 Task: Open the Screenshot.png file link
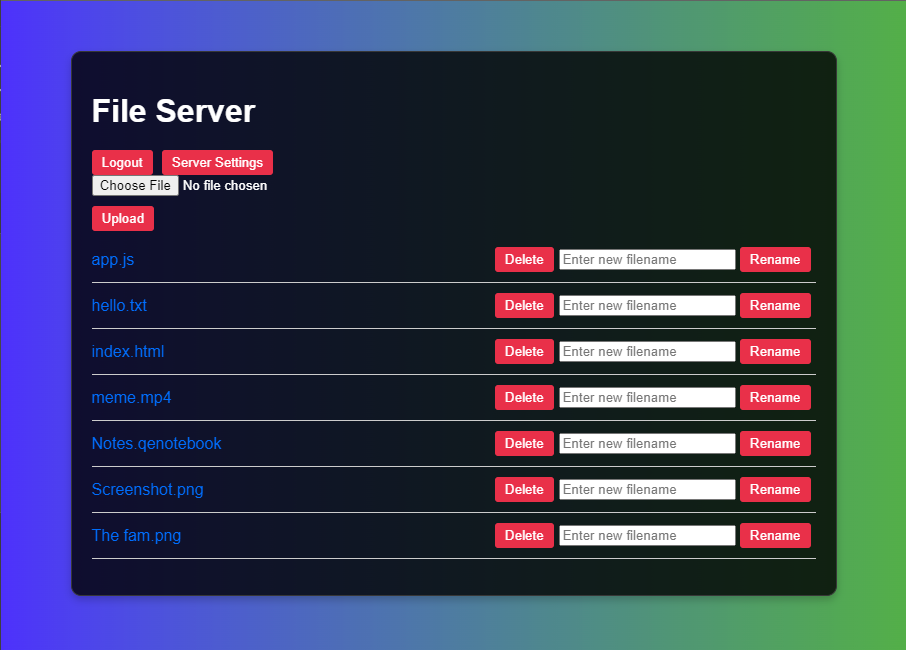pos(147,490)
